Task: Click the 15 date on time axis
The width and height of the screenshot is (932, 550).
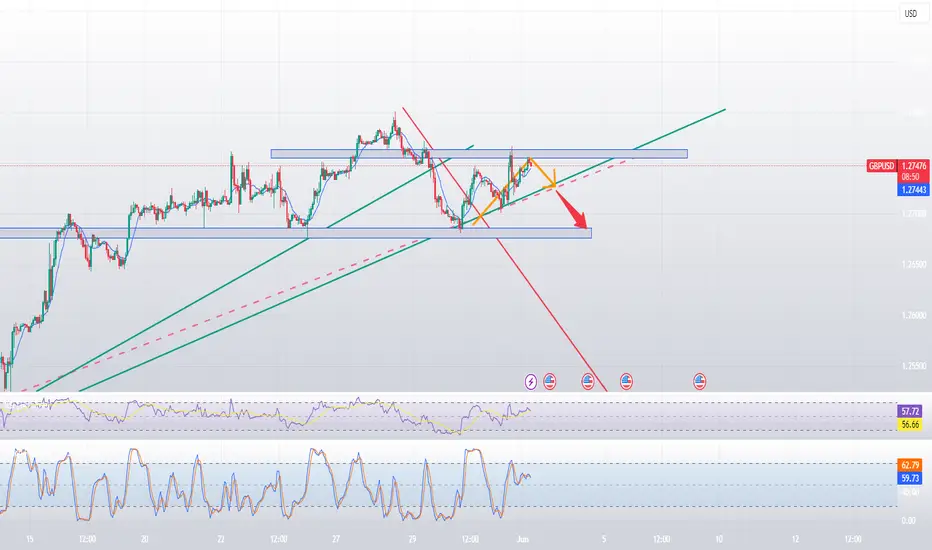Action: [x=30, y=539]
